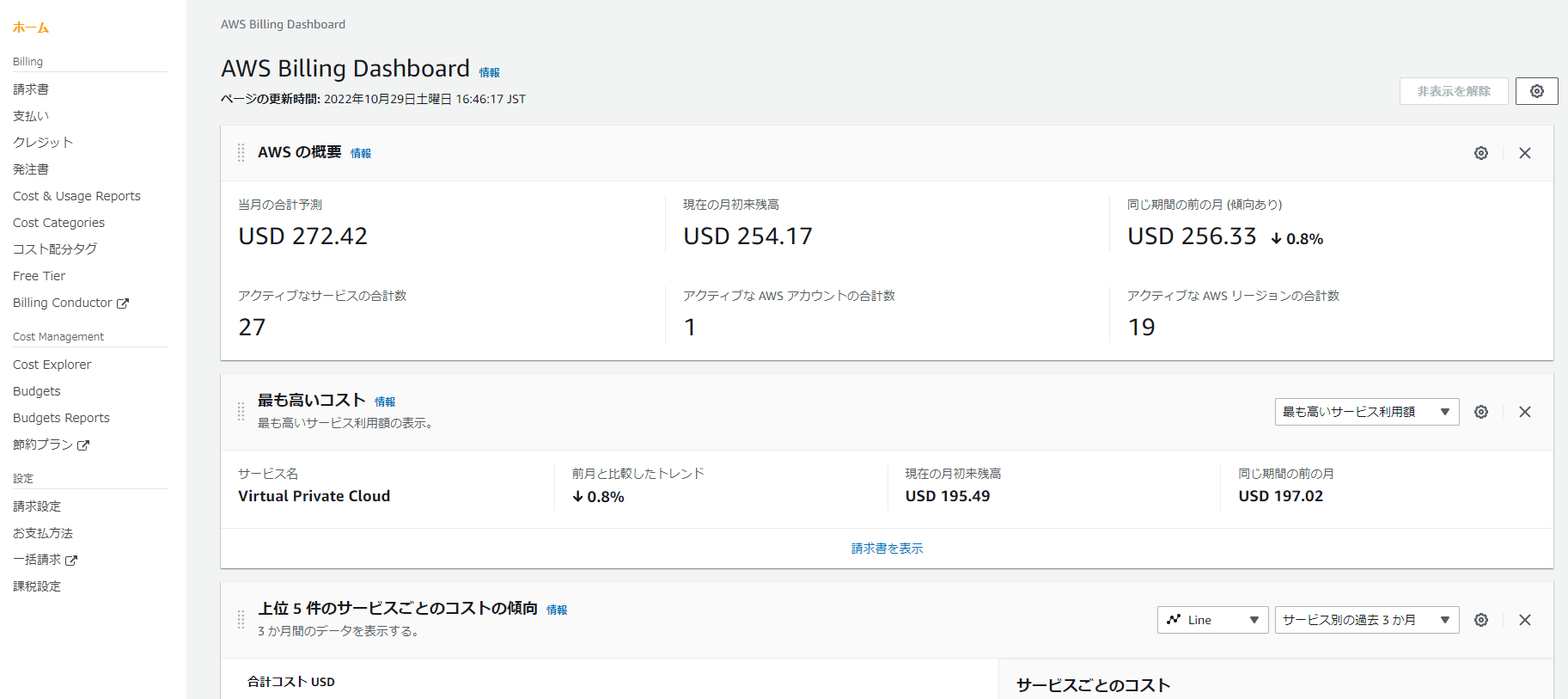
Task: Click 情報 link next to 最も高いコスト
Action: tap(385, 402)
